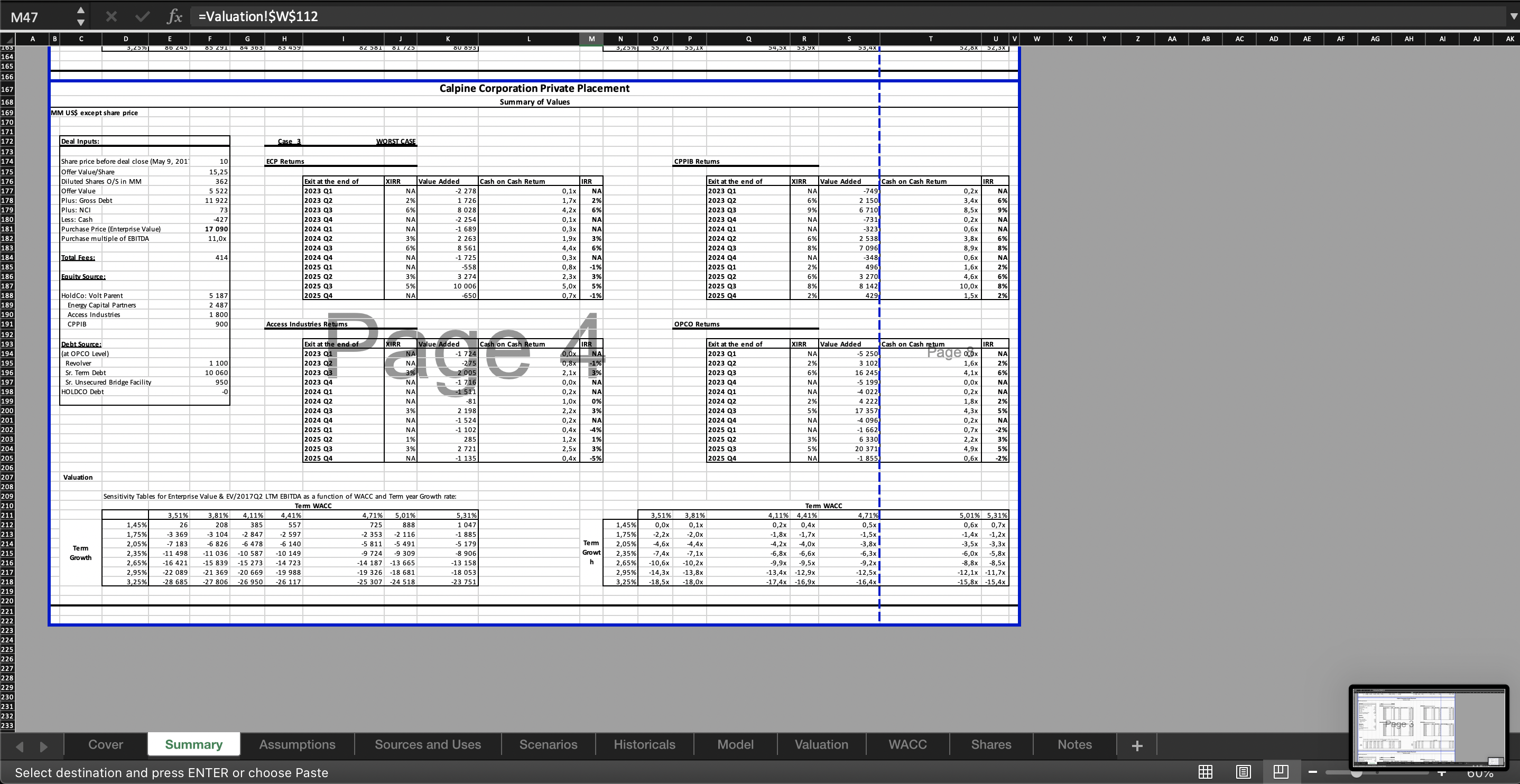Open the Historicals sheet tab
The image size is (1520, 784).
[x=644, y=744]
